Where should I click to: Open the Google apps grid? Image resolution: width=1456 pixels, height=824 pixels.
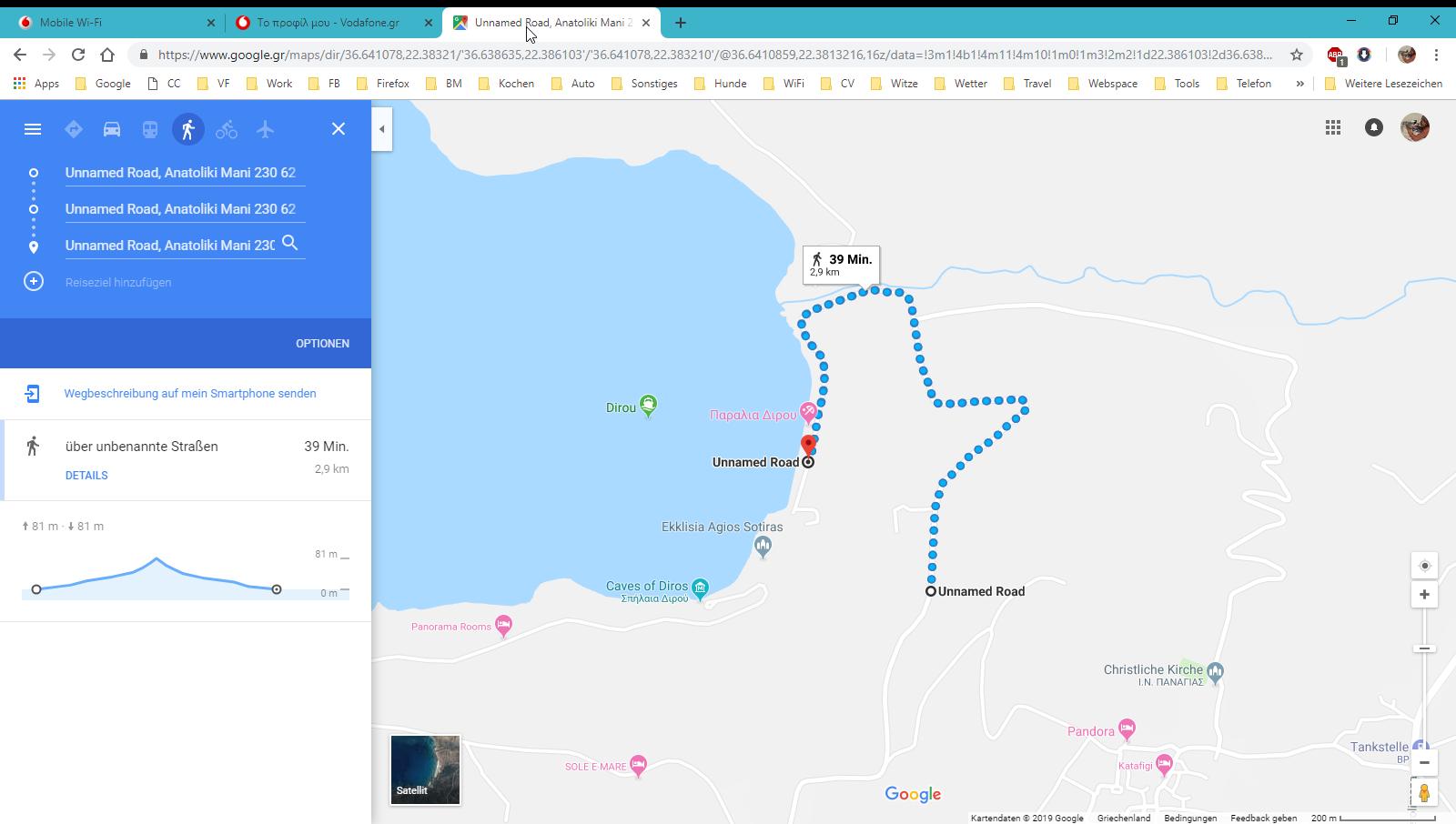(x=1333, y=128)
